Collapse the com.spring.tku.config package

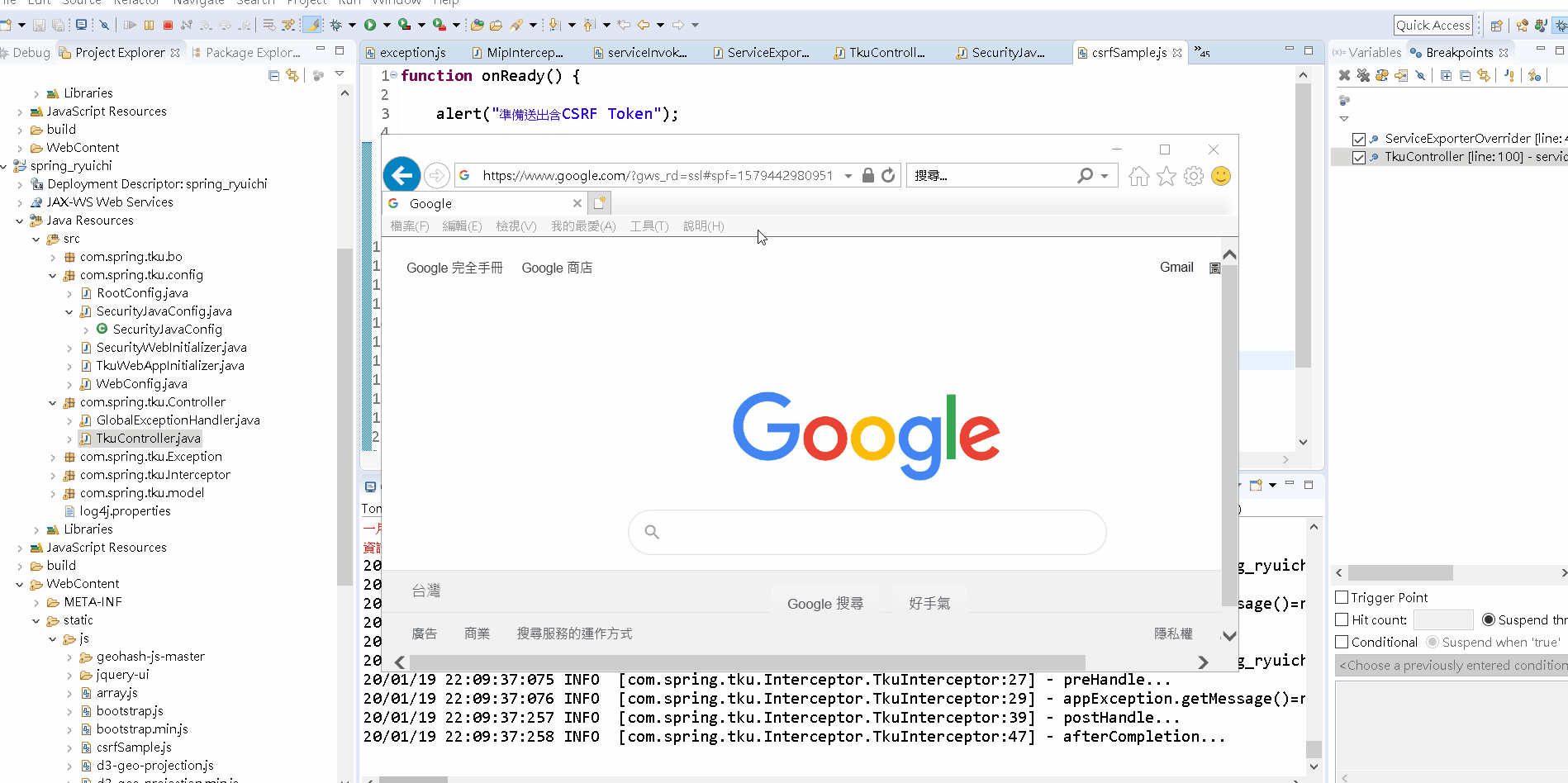point(53,274)
